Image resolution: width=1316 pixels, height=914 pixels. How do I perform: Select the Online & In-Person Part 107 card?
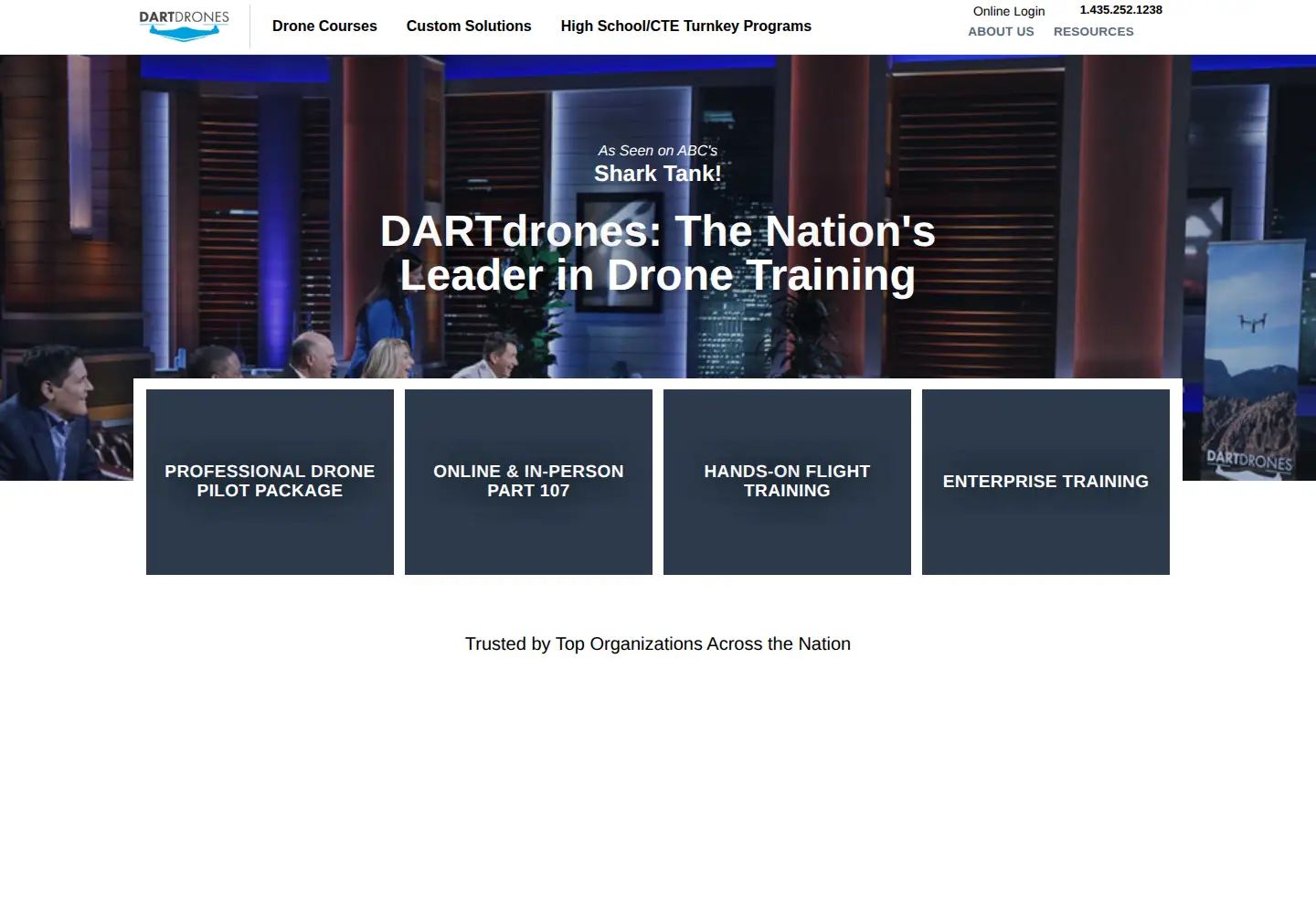pyautogui.click(x=528, y=482)
